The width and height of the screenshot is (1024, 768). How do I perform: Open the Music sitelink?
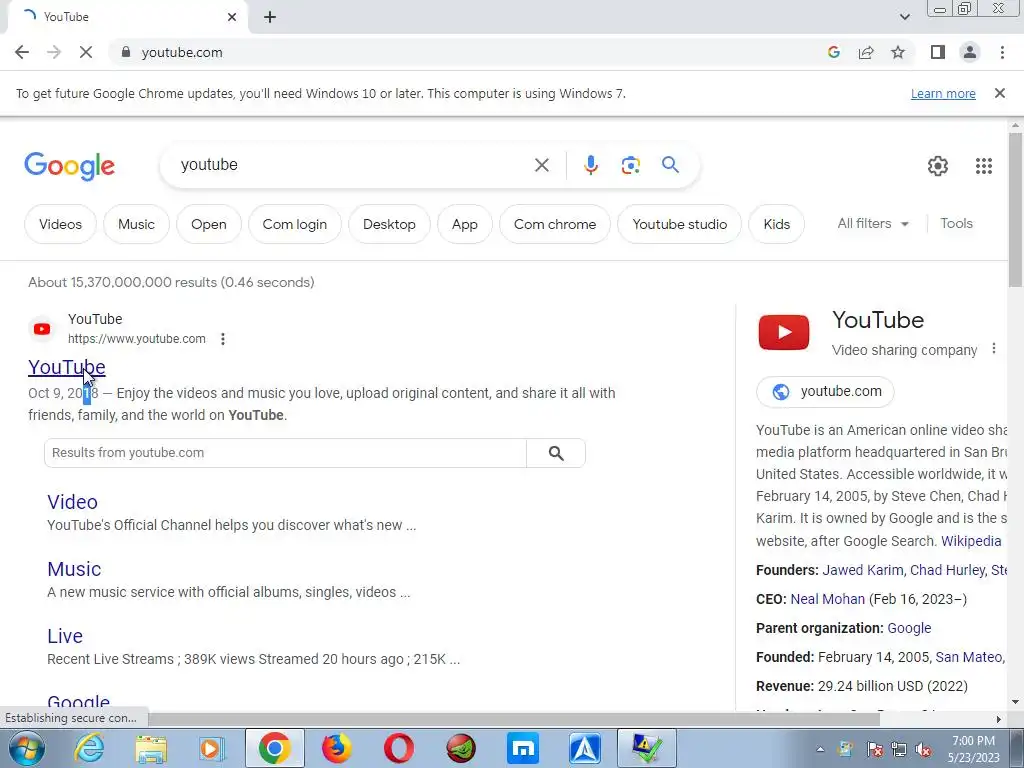click(x=74, y=569)
